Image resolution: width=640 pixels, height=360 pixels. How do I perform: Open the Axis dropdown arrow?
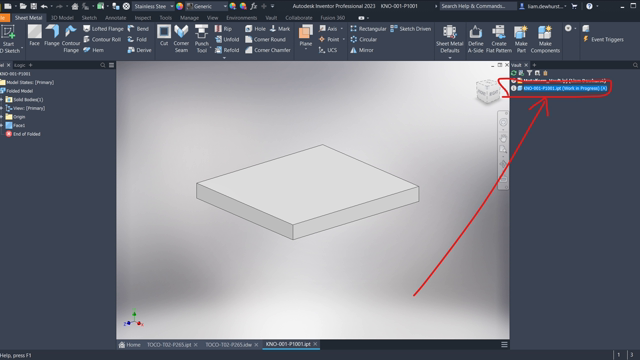342,29
